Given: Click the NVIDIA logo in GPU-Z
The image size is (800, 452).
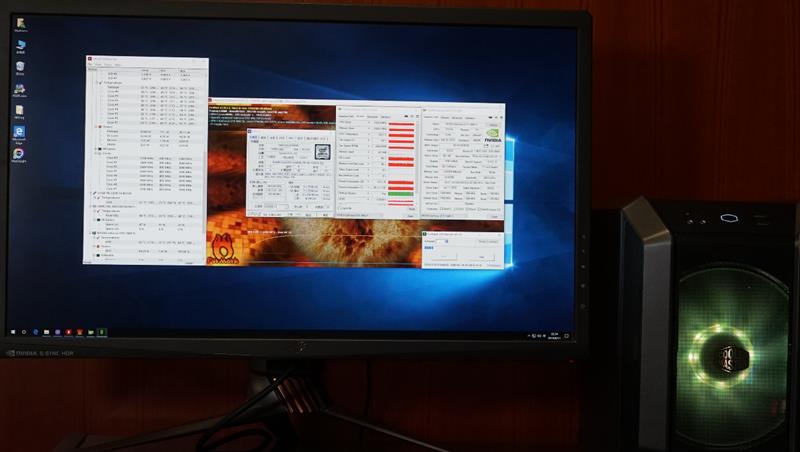Looking at the screenshot, I should 492,136.
